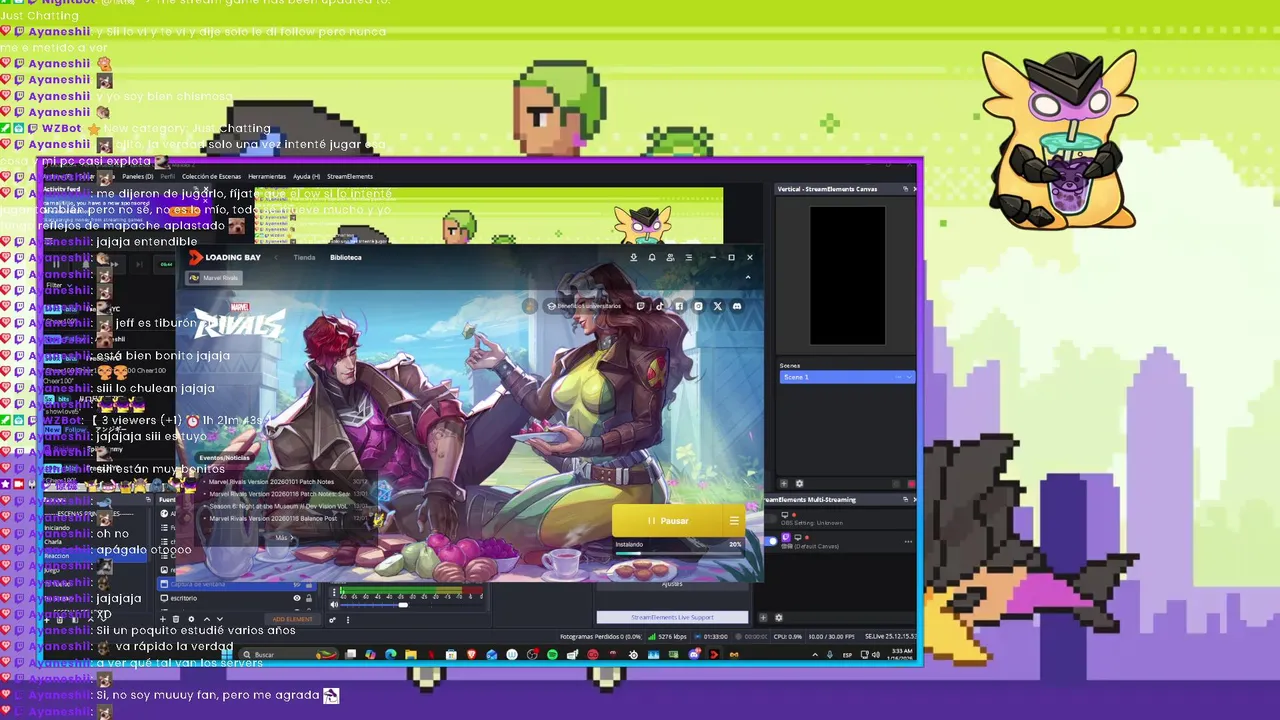This screenshot has width=1280, height=720.
Task: Open the Multi-Streaming panel gear settings
Action: coord(778,617)
